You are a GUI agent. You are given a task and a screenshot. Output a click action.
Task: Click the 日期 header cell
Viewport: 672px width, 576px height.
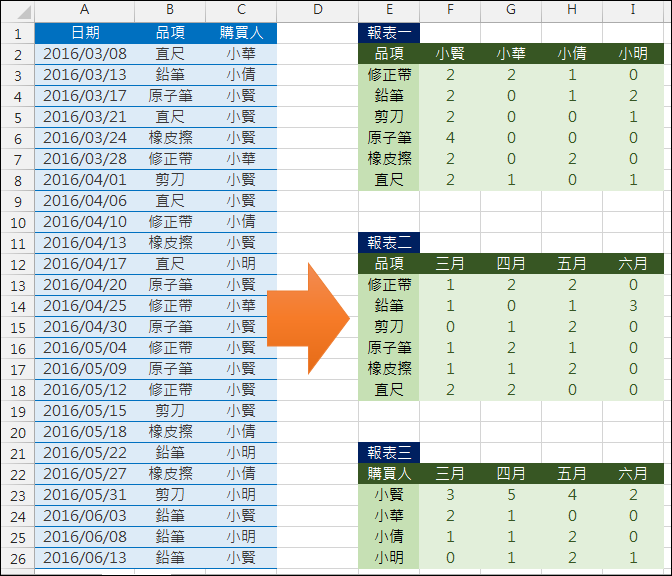click(84, 33)
